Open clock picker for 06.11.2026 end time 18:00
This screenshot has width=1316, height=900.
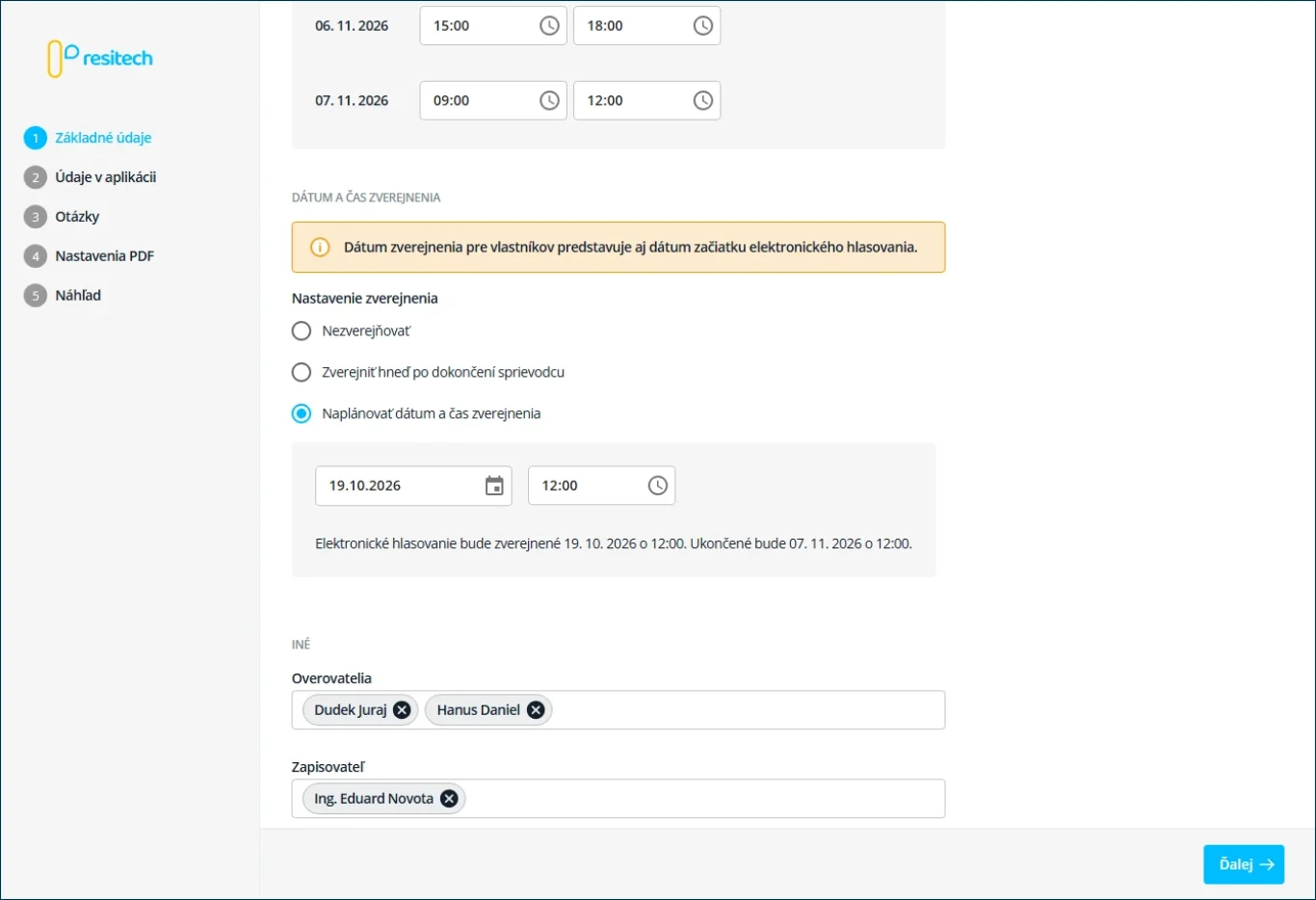(x=703, y=26)
